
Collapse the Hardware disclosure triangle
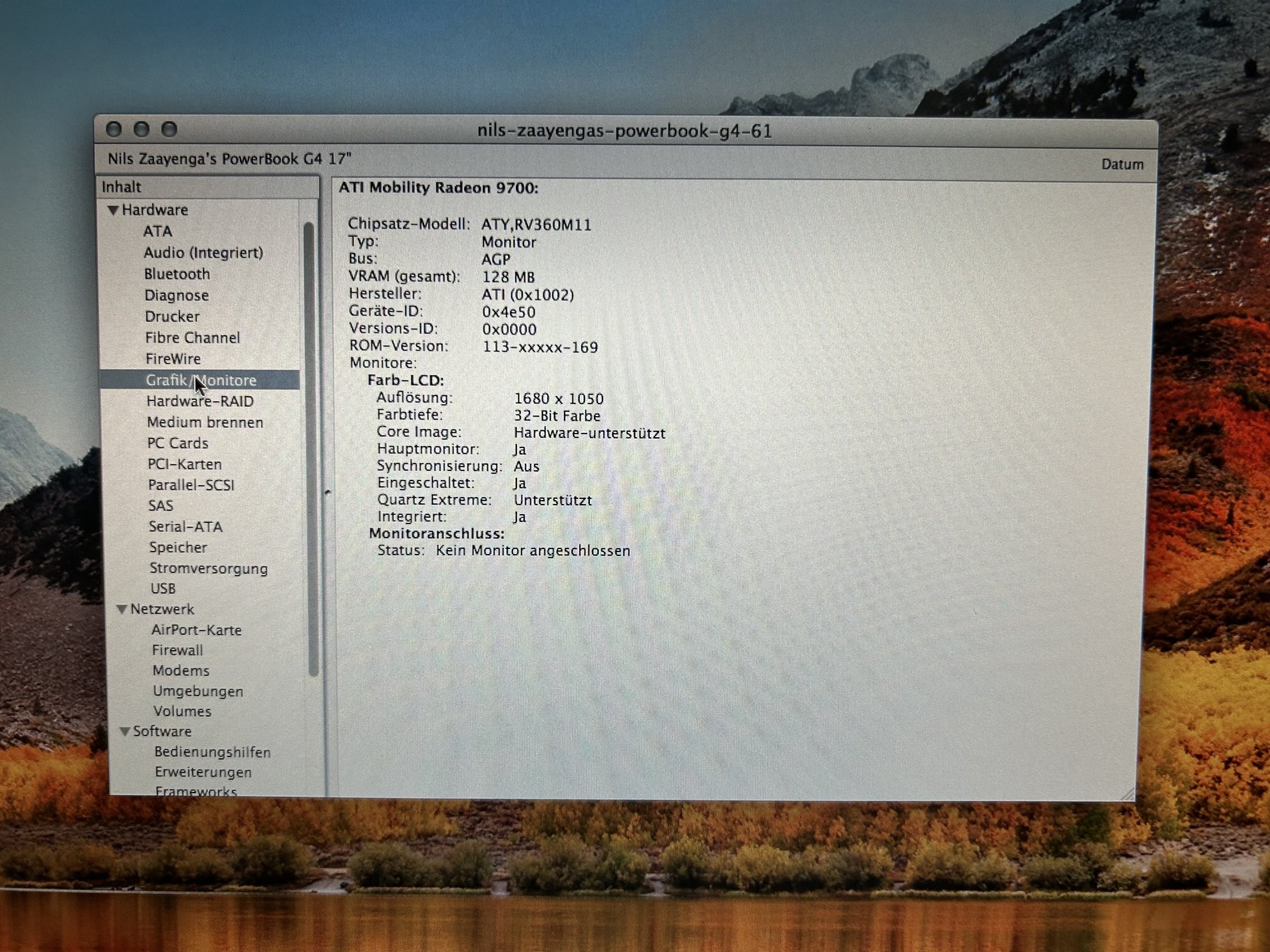tap(114, 210)
